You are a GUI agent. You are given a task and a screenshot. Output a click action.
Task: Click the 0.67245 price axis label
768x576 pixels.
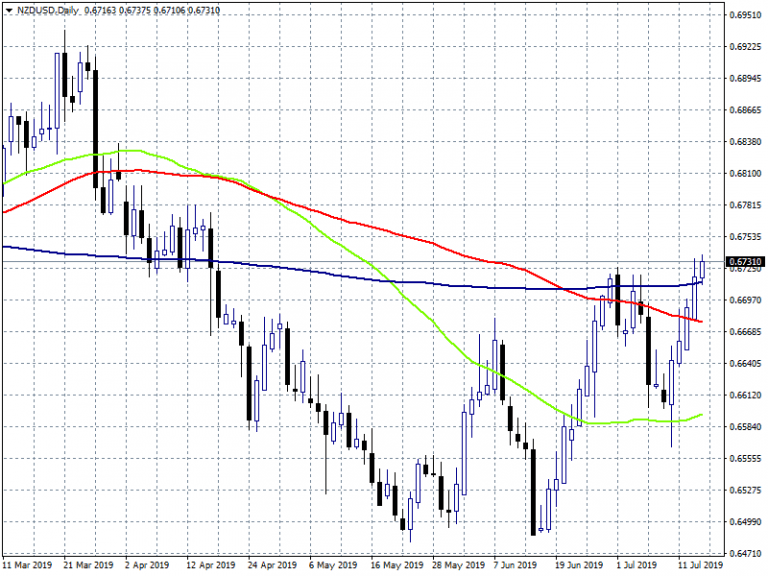coord(744,270)
